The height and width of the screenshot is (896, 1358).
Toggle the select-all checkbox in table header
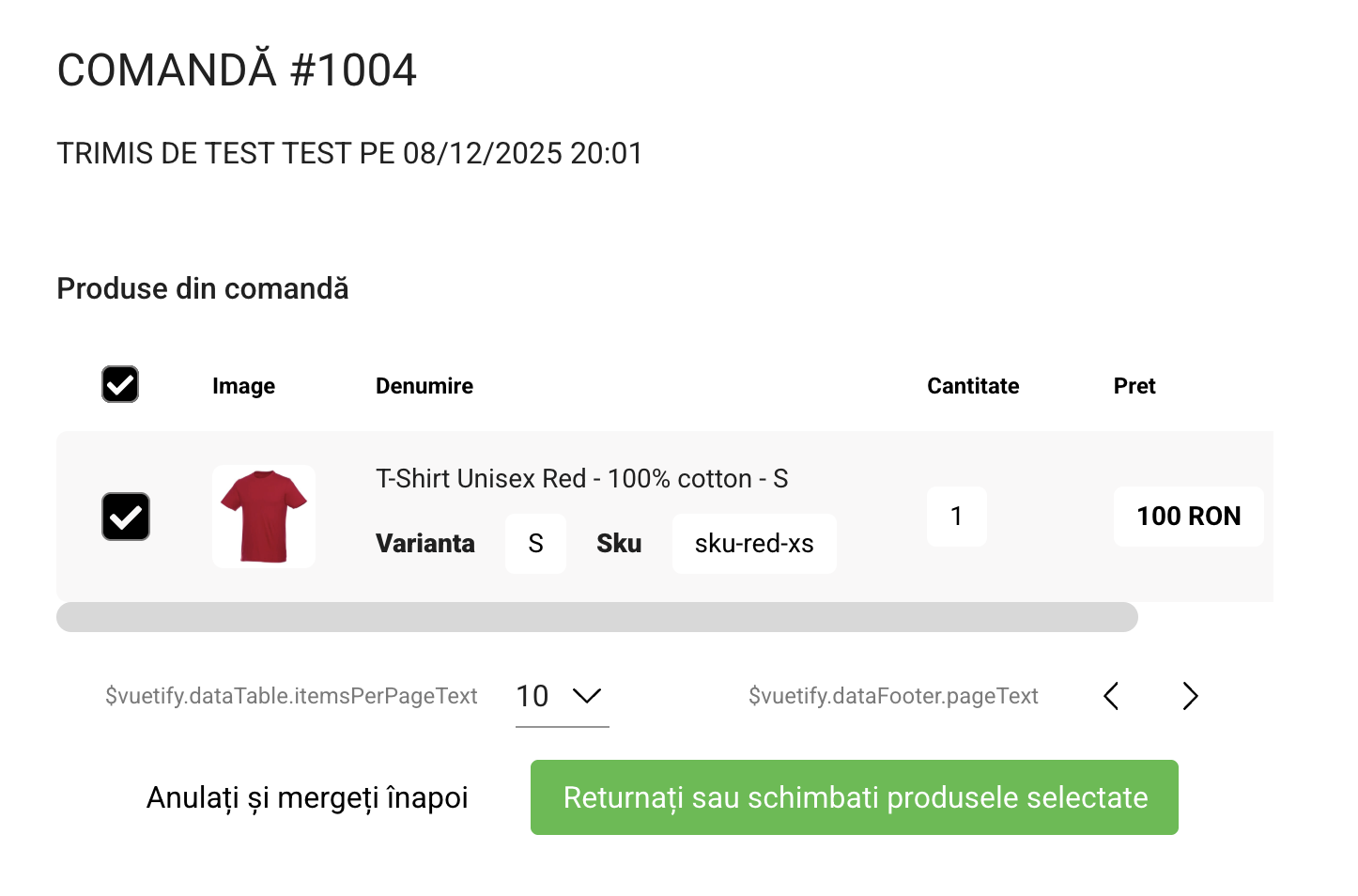[x=120, y=384]
